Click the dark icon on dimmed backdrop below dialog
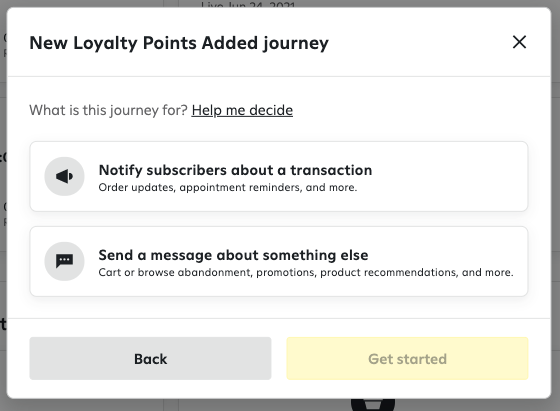The height and width of the screenshot is (411, 560). tap(373, 405)
